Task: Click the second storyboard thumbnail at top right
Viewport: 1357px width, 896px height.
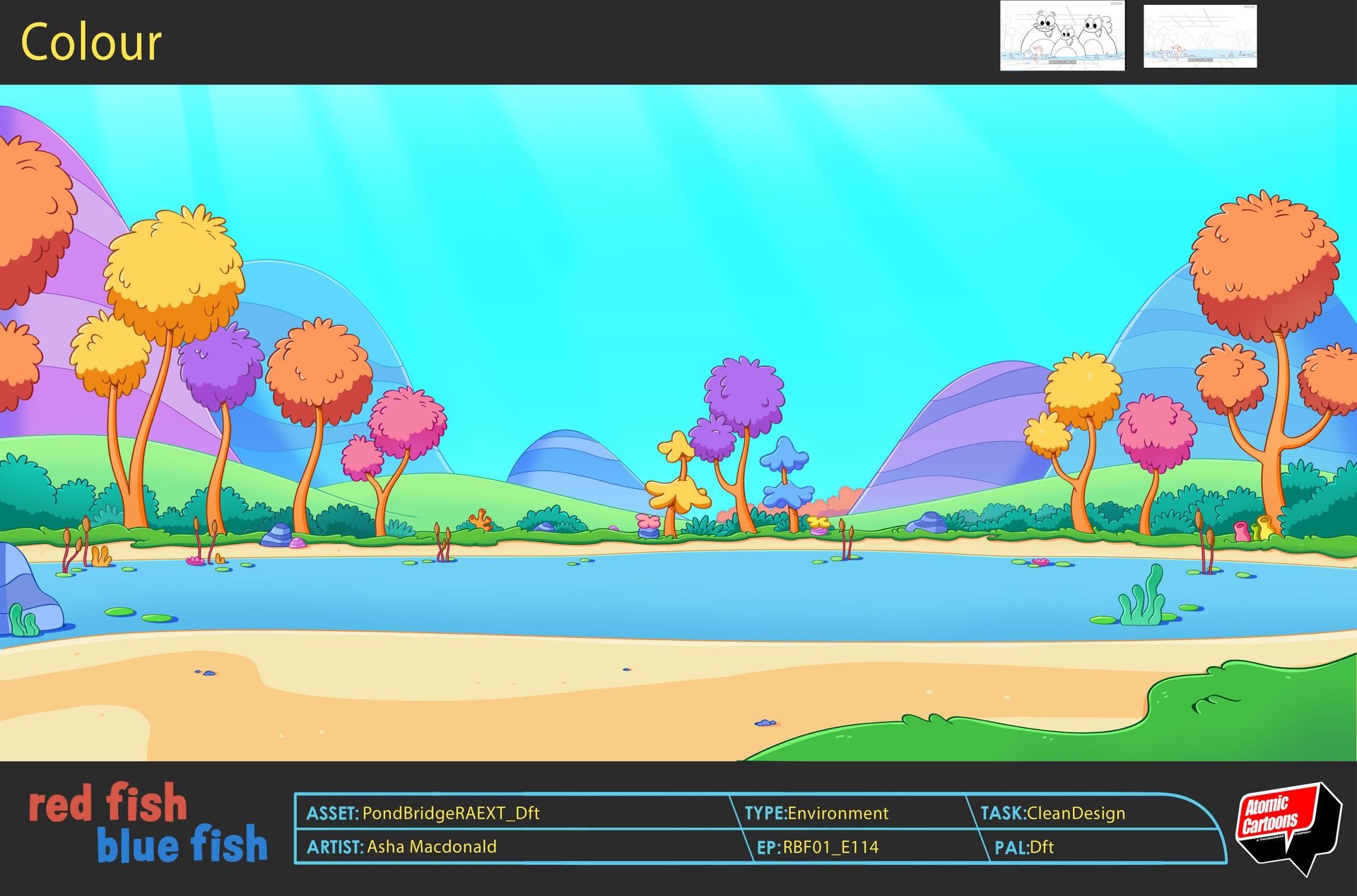Action: point(1199,36)
